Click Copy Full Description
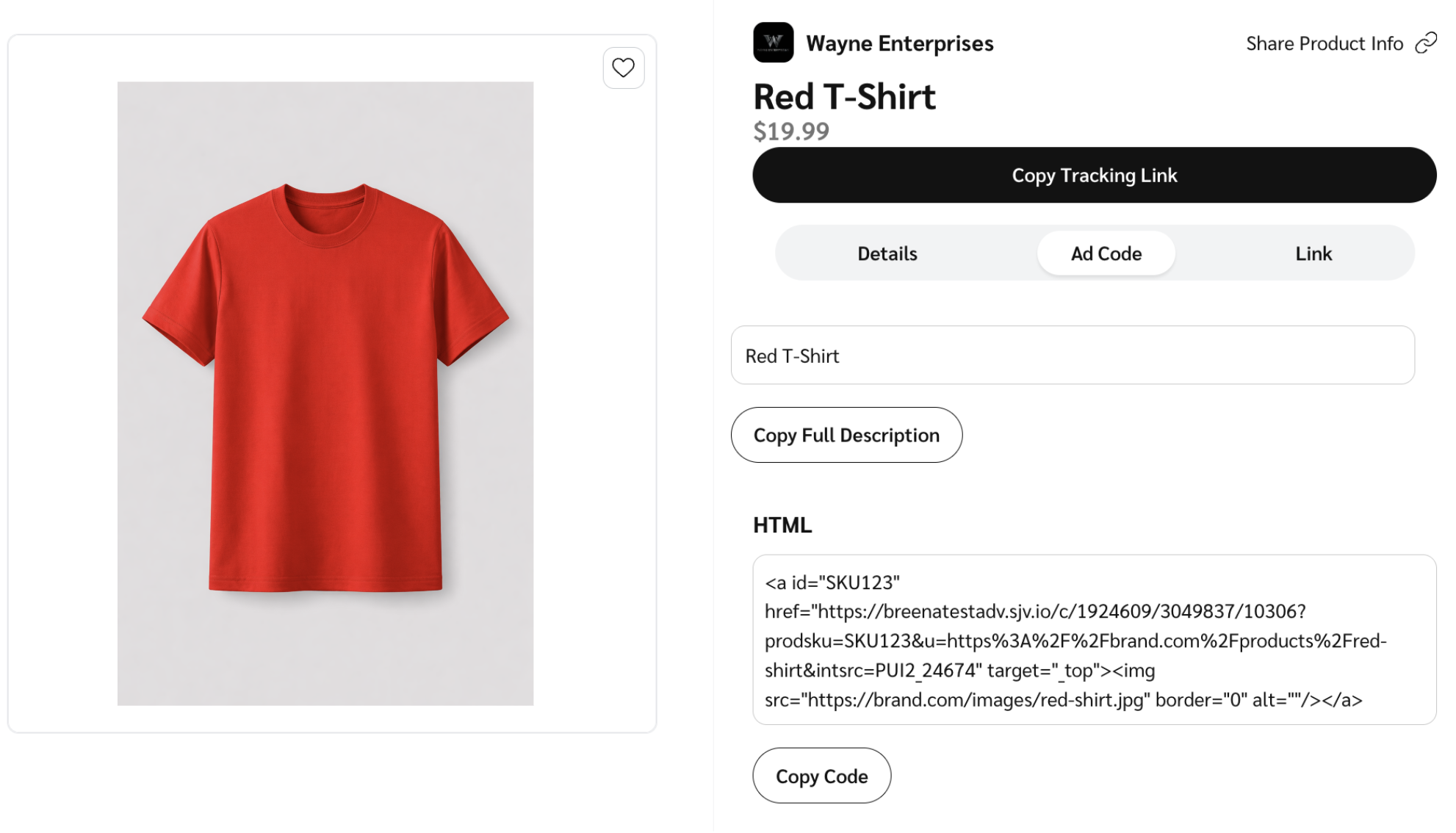This screenshot has height=833, width=1456. (846, 436)
